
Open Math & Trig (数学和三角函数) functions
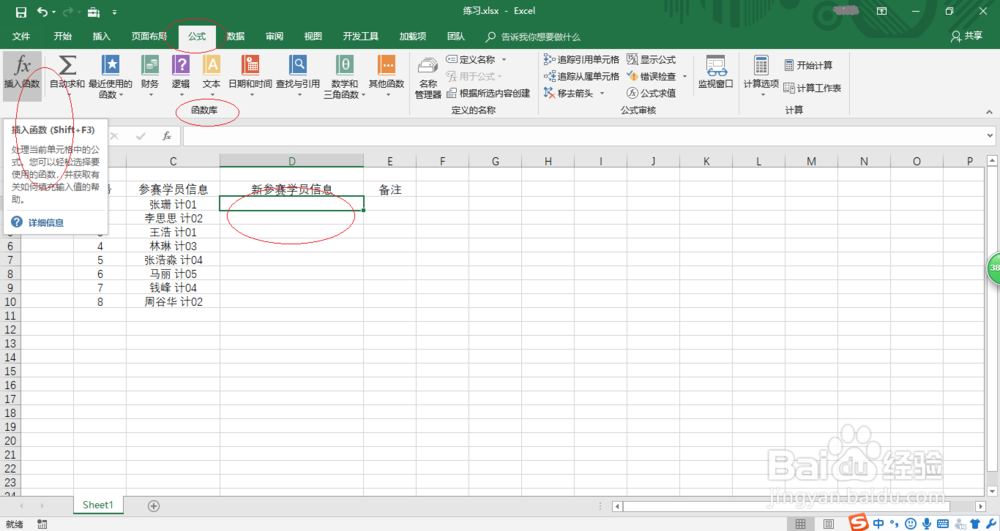coord(344,75)
